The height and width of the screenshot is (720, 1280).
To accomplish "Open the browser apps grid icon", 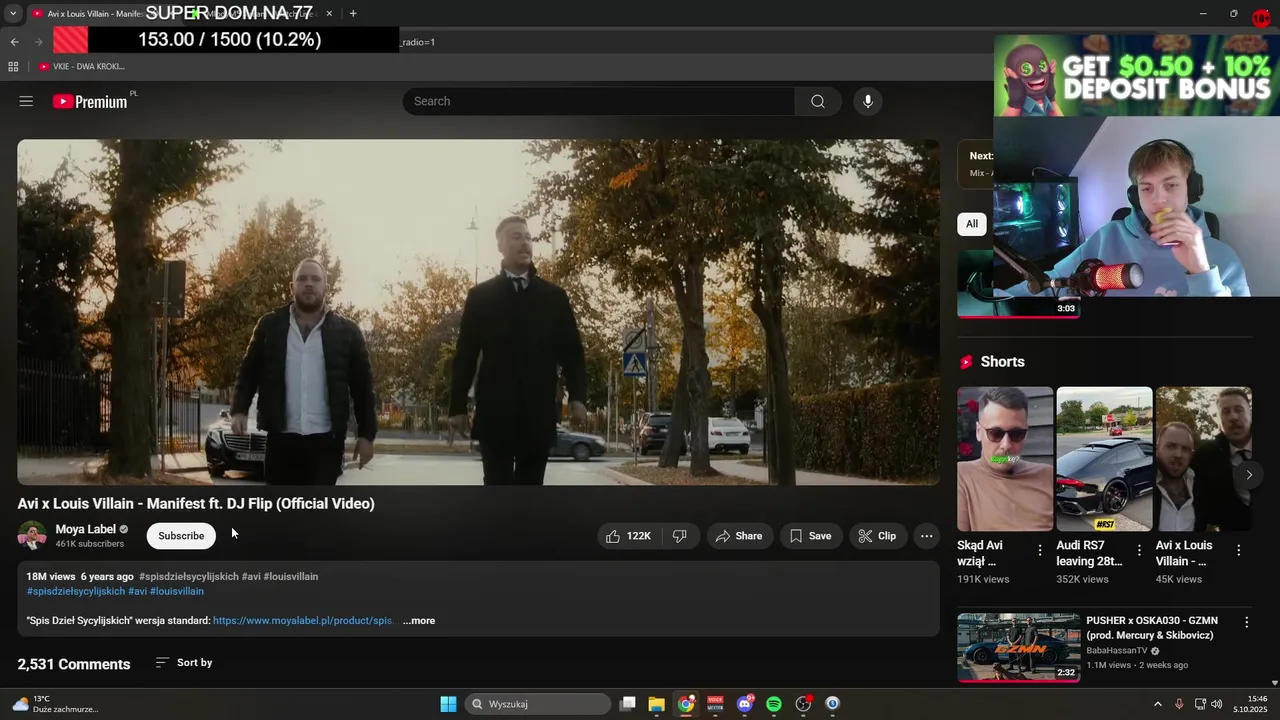I will click(x=13, y=66).
